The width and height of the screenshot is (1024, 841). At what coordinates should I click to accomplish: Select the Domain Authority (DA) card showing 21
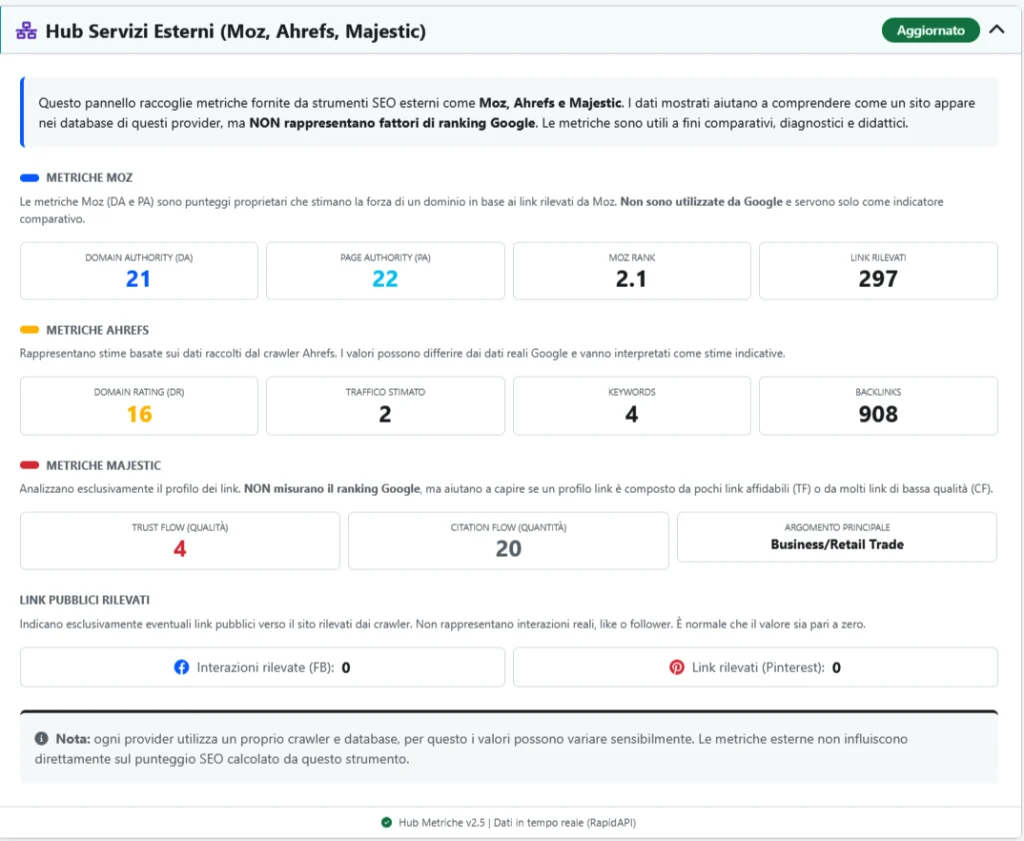[x=138, y=270]
